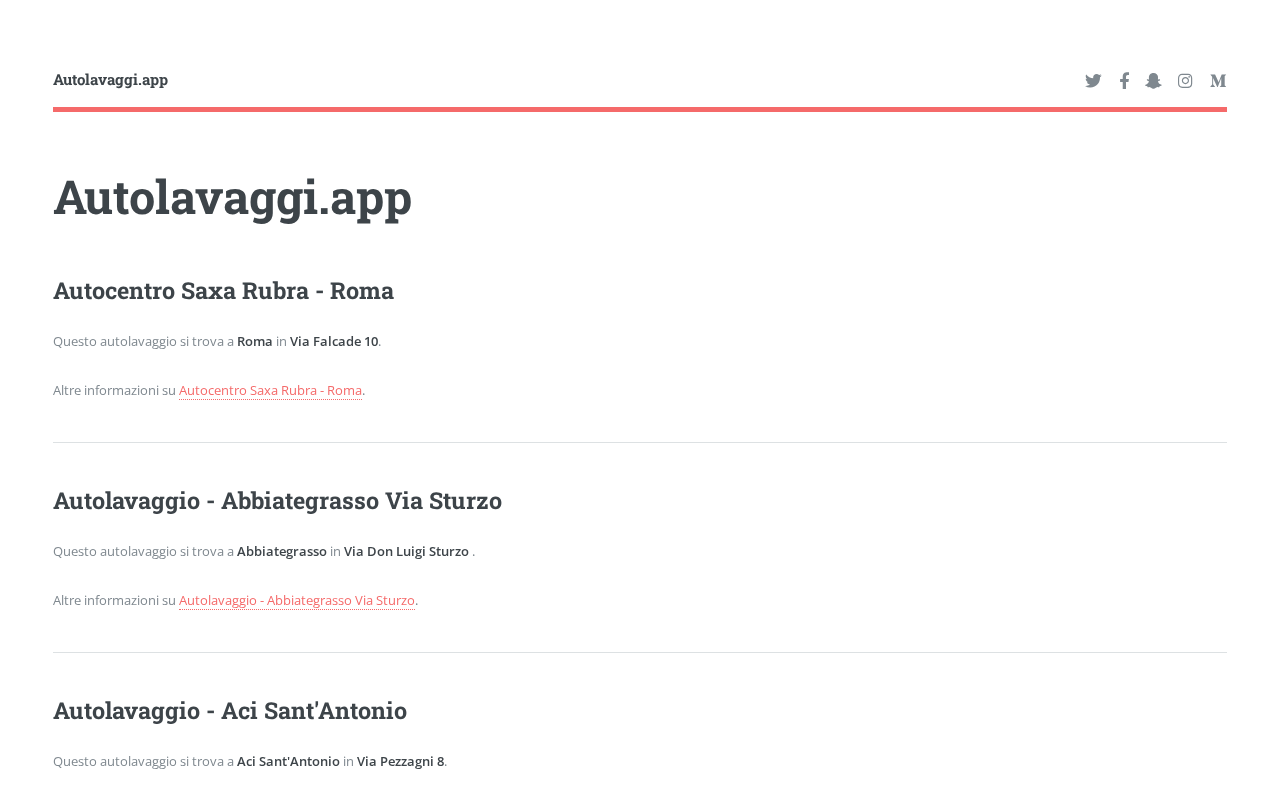Open the Snapchat ghost icon
1280x800 pixels.
pos(1154,81)
